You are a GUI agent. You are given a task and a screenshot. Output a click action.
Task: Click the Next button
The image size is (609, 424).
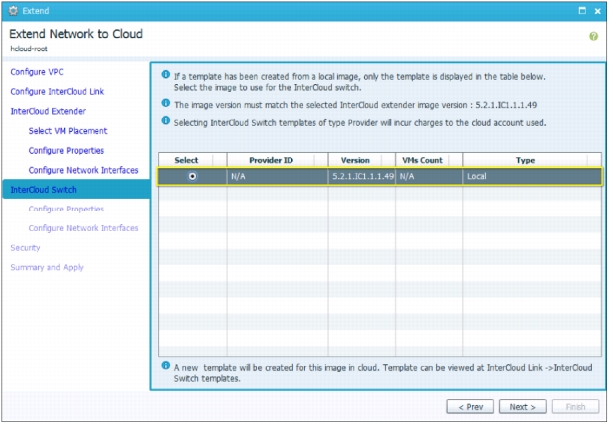[522, 407]
